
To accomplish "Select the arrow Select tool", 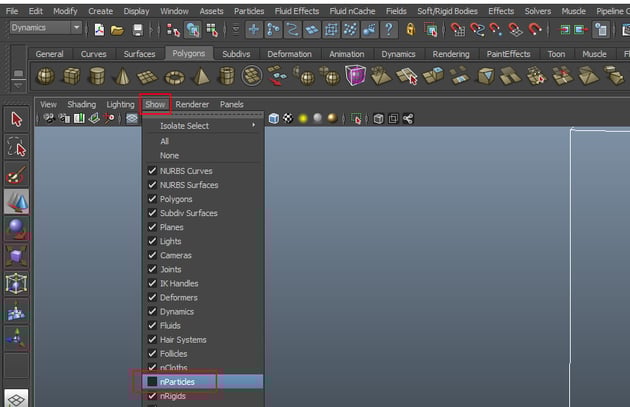I will (16, 120).
